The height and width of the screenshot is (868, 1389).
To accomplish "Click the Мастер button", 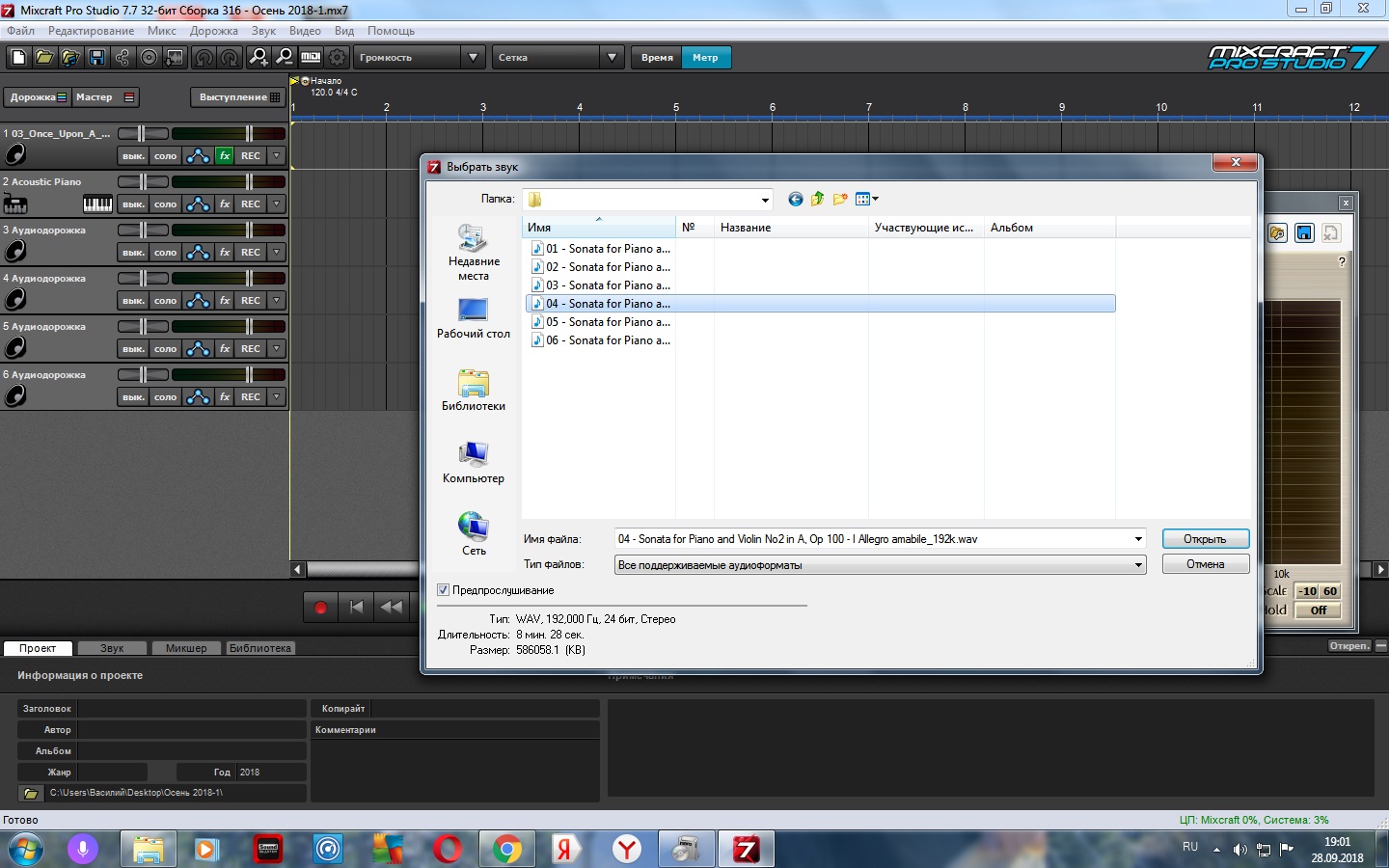I will (x=106, y=97).
